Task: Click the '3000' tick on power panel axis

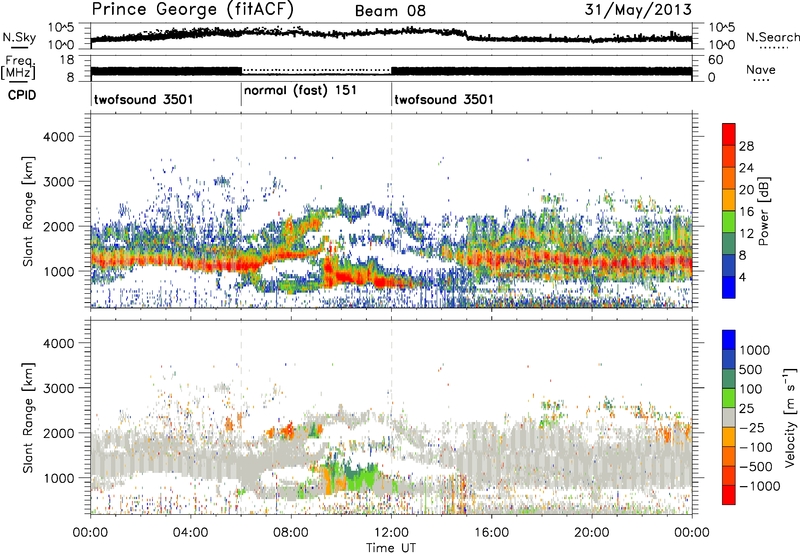Action: (x=59, y=182)
